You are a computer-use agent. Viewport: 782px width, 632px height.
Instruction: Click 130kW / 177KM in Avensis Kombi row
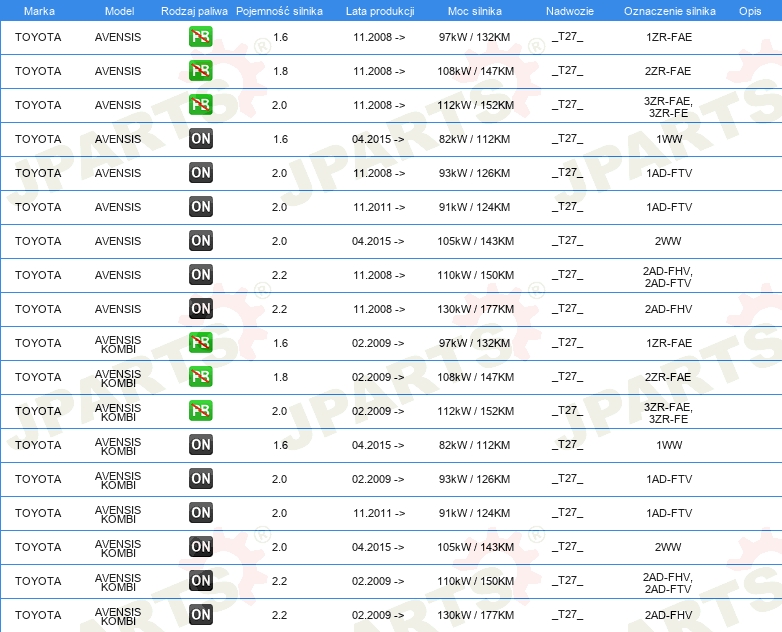[475, 615]
